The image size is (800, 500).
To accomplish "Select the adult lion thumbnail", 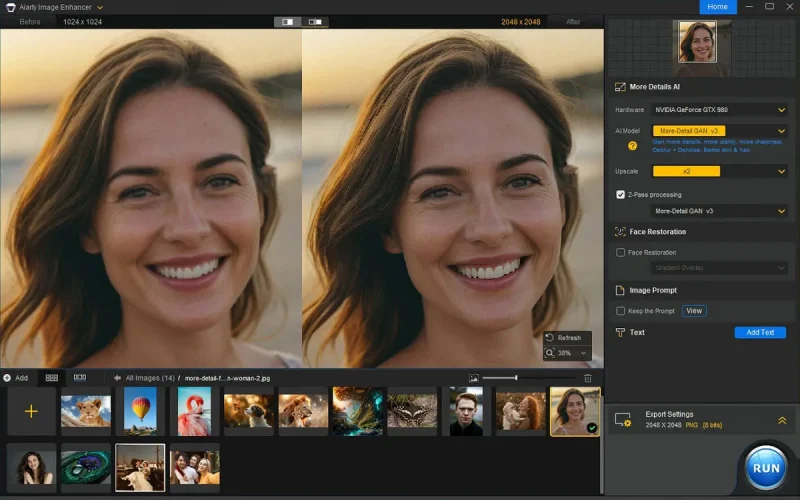I will pos(303,411).
